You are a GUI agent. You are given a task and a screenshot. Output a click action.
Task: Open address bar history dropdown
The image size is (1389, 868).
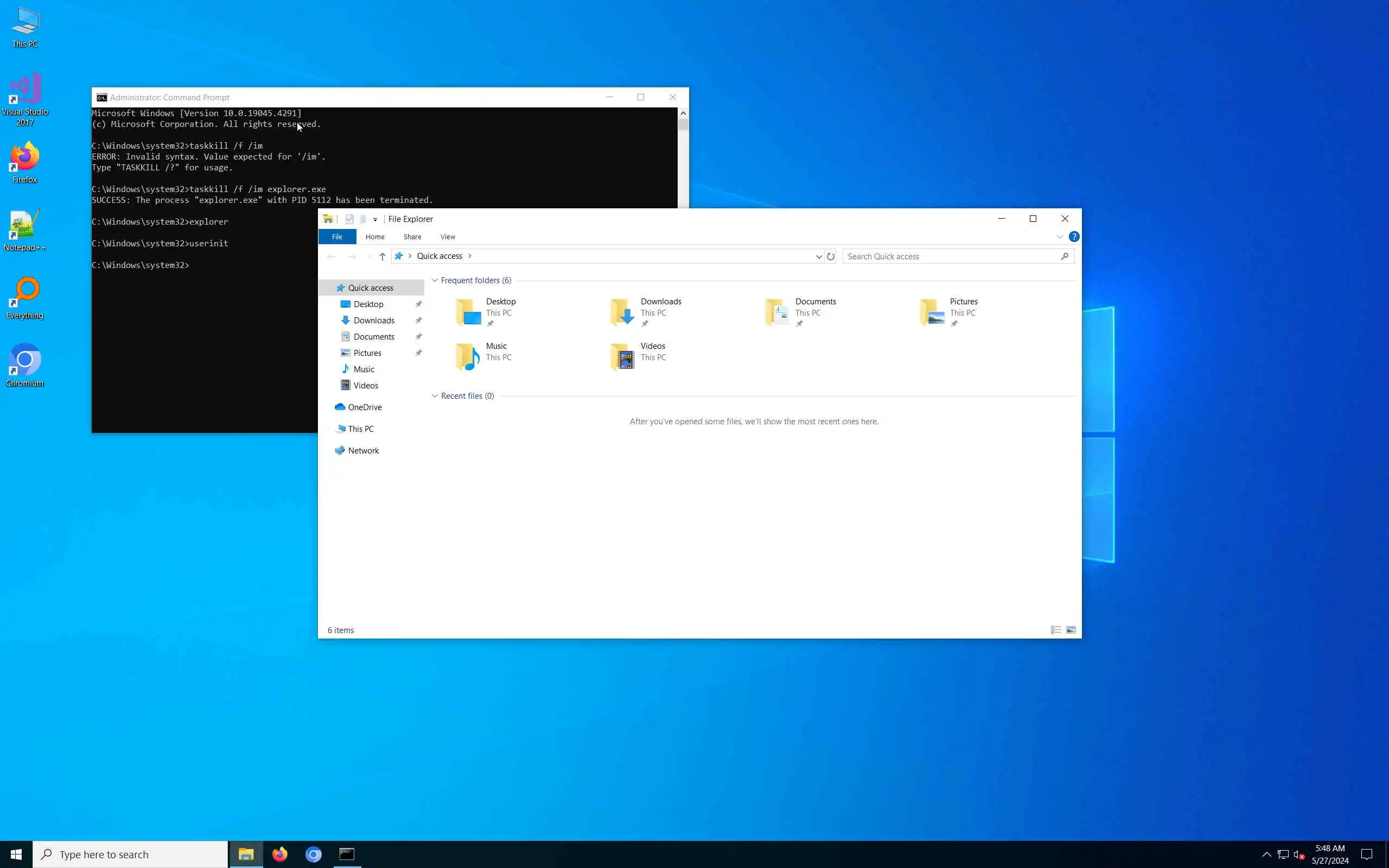coord(818,257)
